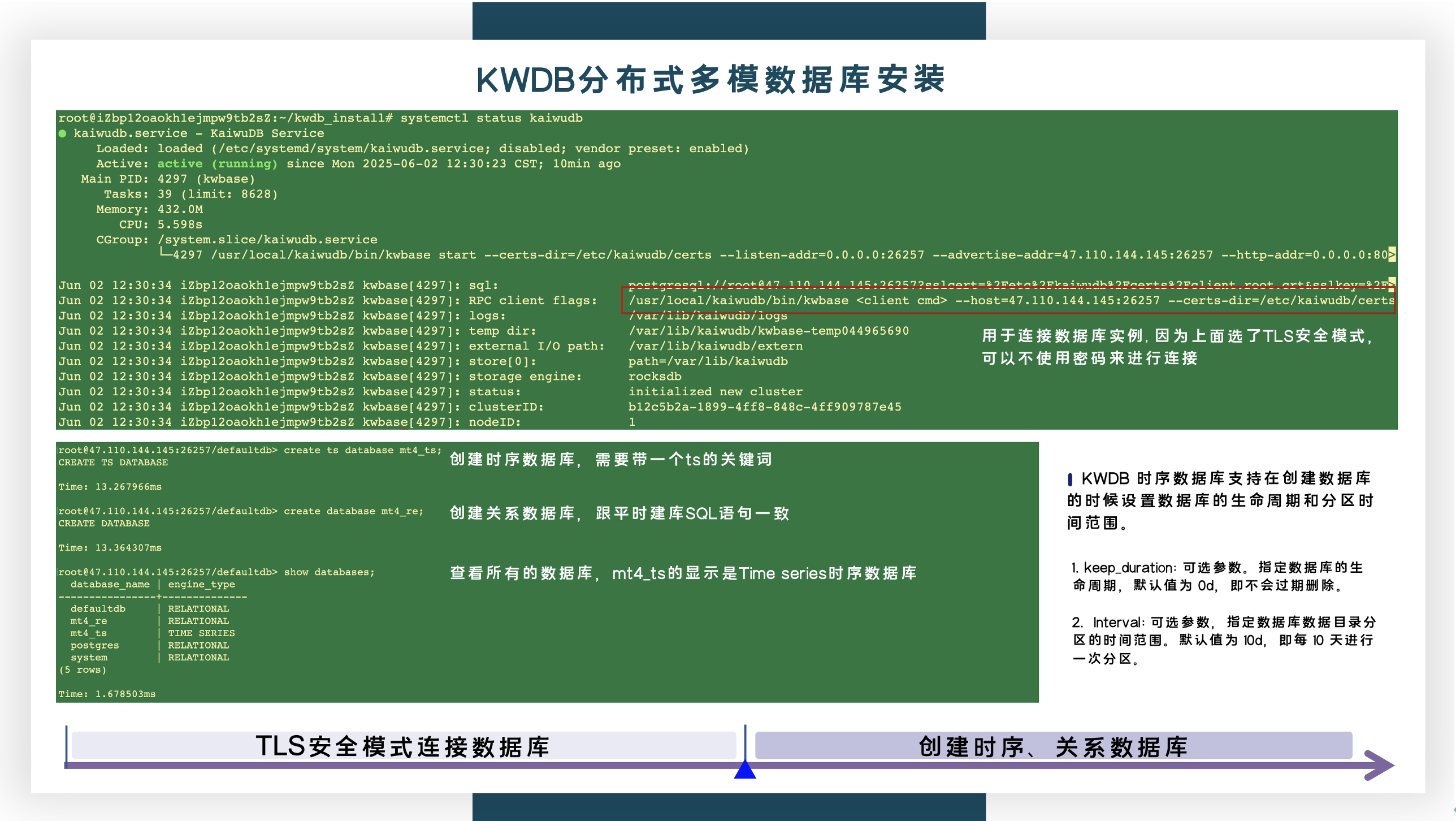Click the 'engine_type' column header
Screen dimensions: 1456x821
[201, 585]
